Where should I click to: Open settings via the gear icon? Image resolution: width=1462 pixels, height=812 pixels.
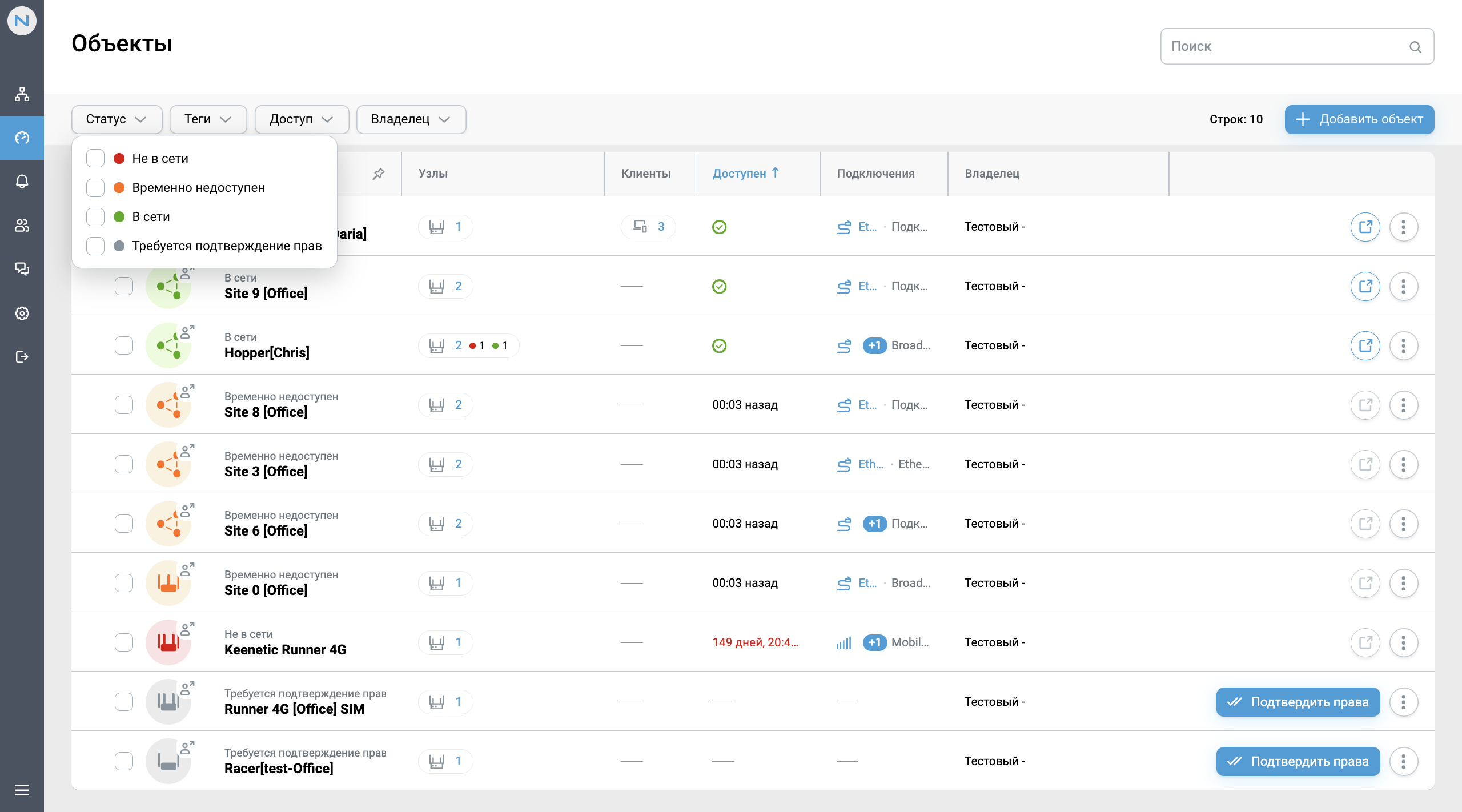[22, 313]
